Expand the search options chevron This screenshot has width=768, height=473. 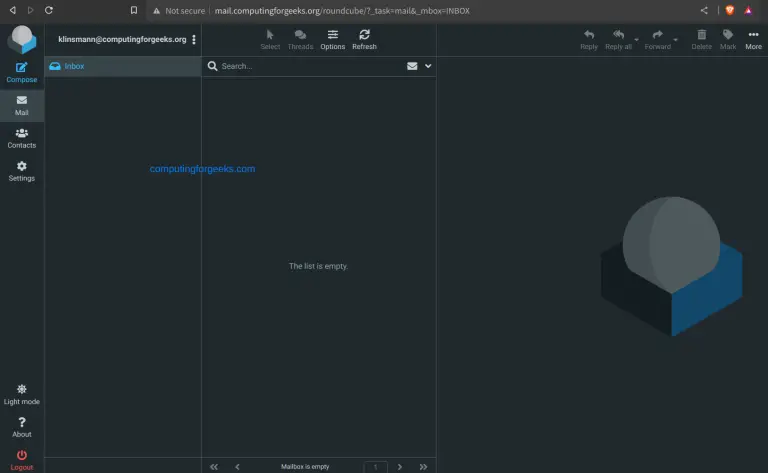click(x=428, y=66)
